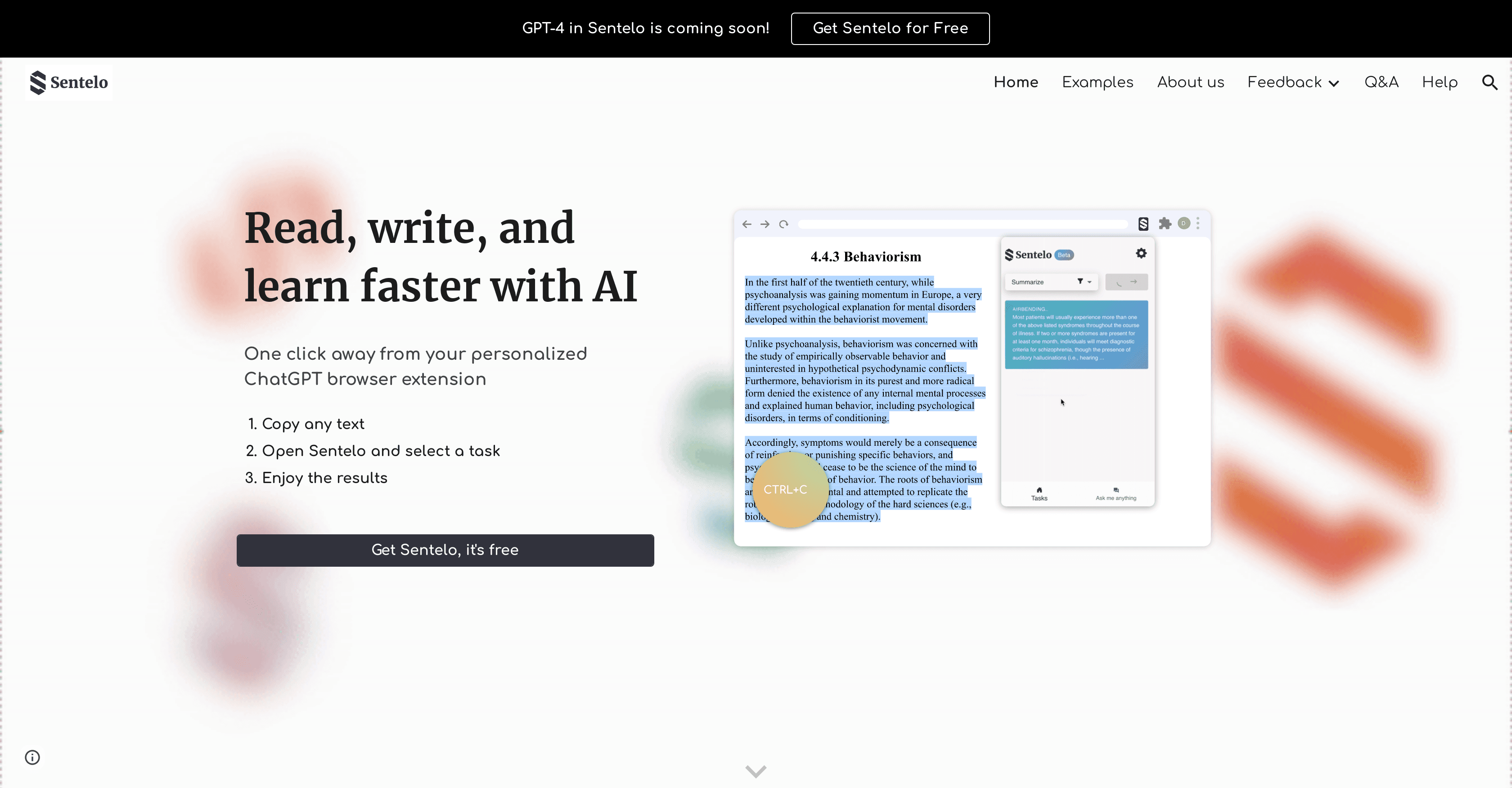Expand the Feedback dropdown menu
1512x788 pixels.
[x=1293, y=82]
